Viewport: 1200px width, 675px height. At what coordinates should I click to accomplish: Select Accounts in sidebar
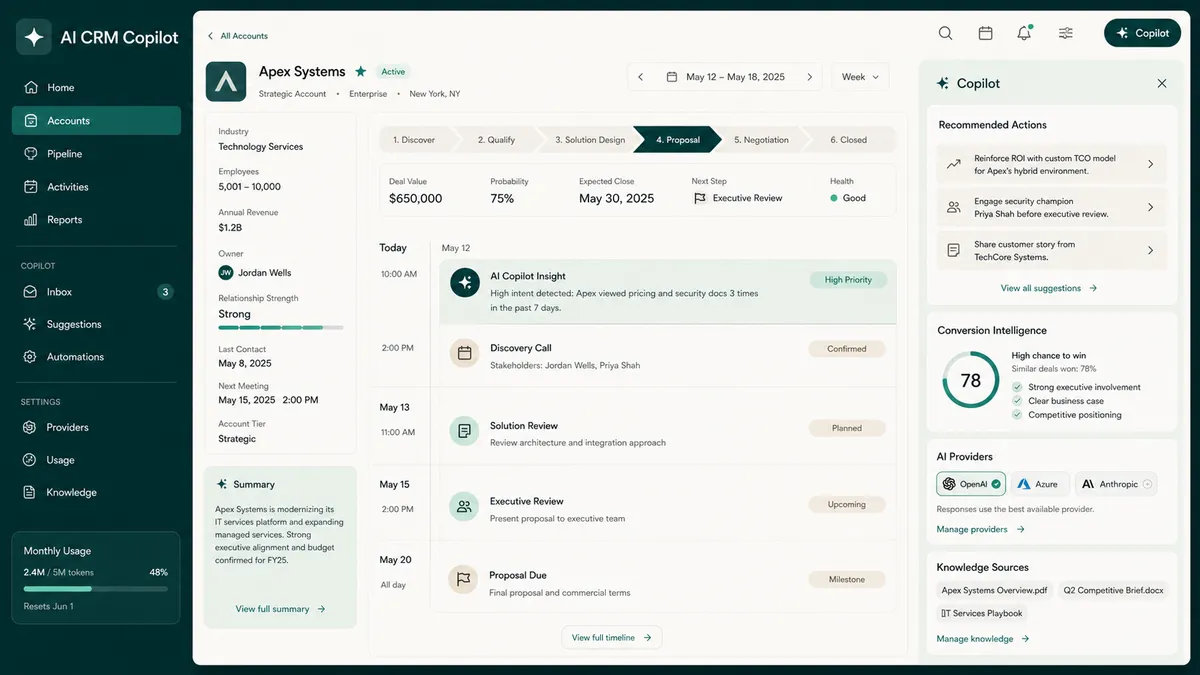(96, 120)
